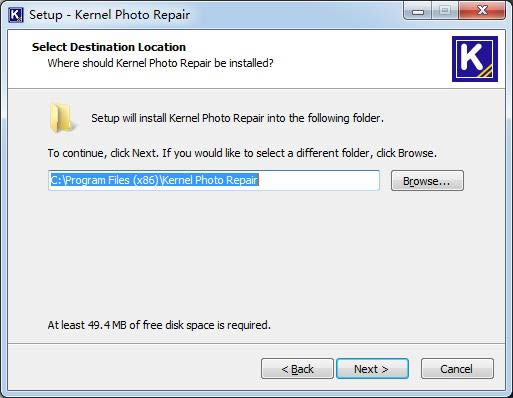This screenshot has width=513, height=398.
Task: Close the Kernel Photo Repair setup window
Action: pos(482,11)
